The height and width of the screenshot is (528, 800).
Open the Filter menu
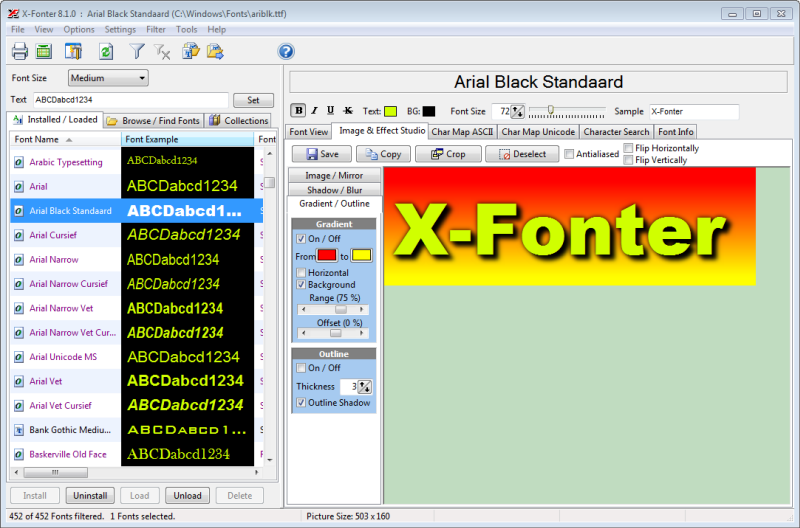(x=156, y=30)
